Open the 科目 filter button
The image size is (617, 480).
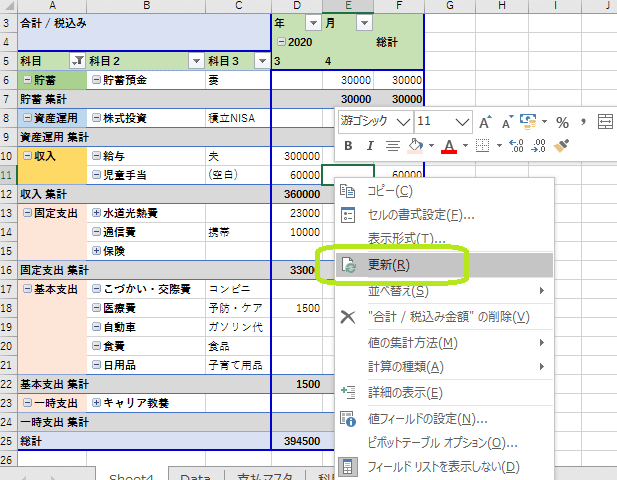point(78,61)
